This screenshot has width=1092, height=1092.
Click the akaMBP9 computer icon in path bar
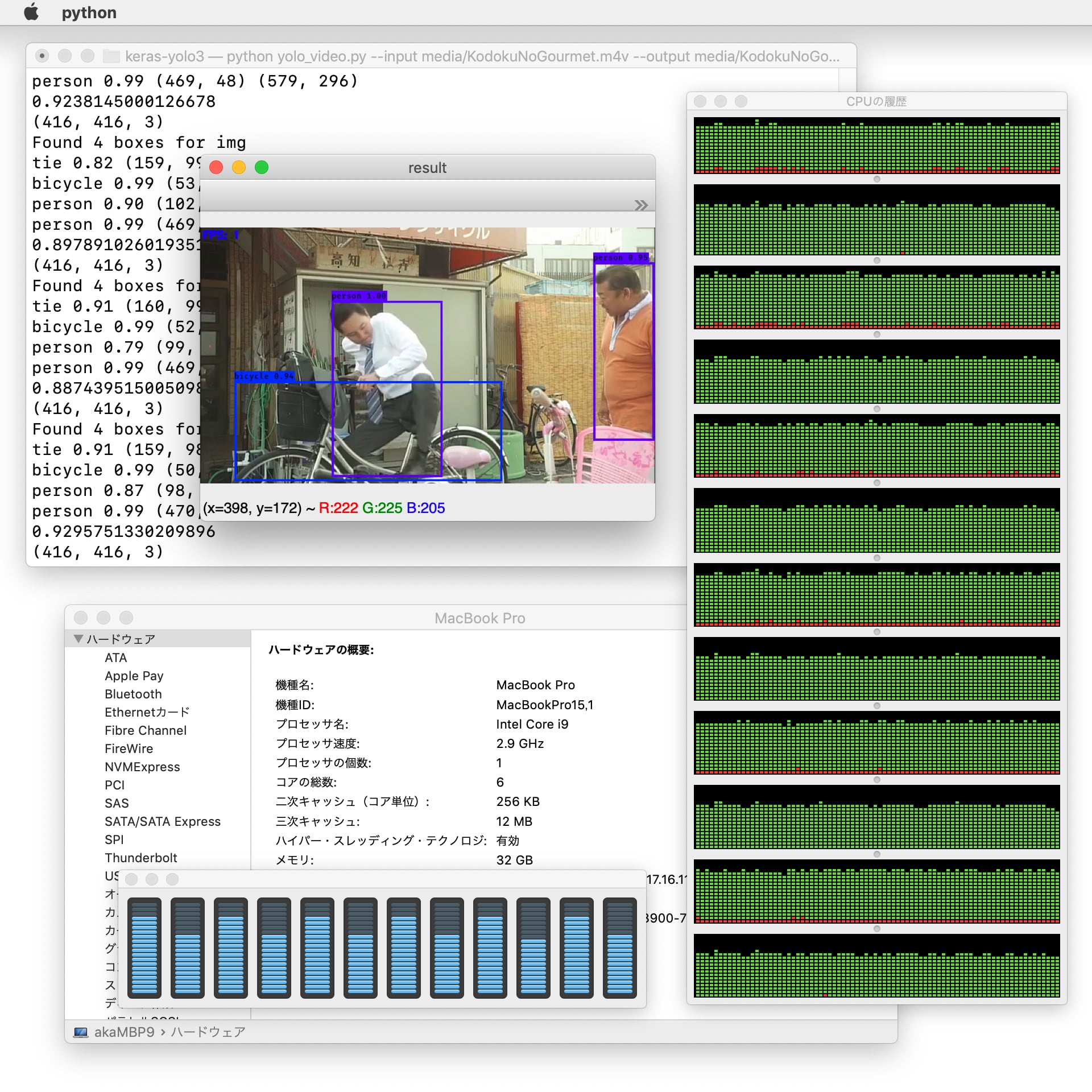(x=81, y=1032)
